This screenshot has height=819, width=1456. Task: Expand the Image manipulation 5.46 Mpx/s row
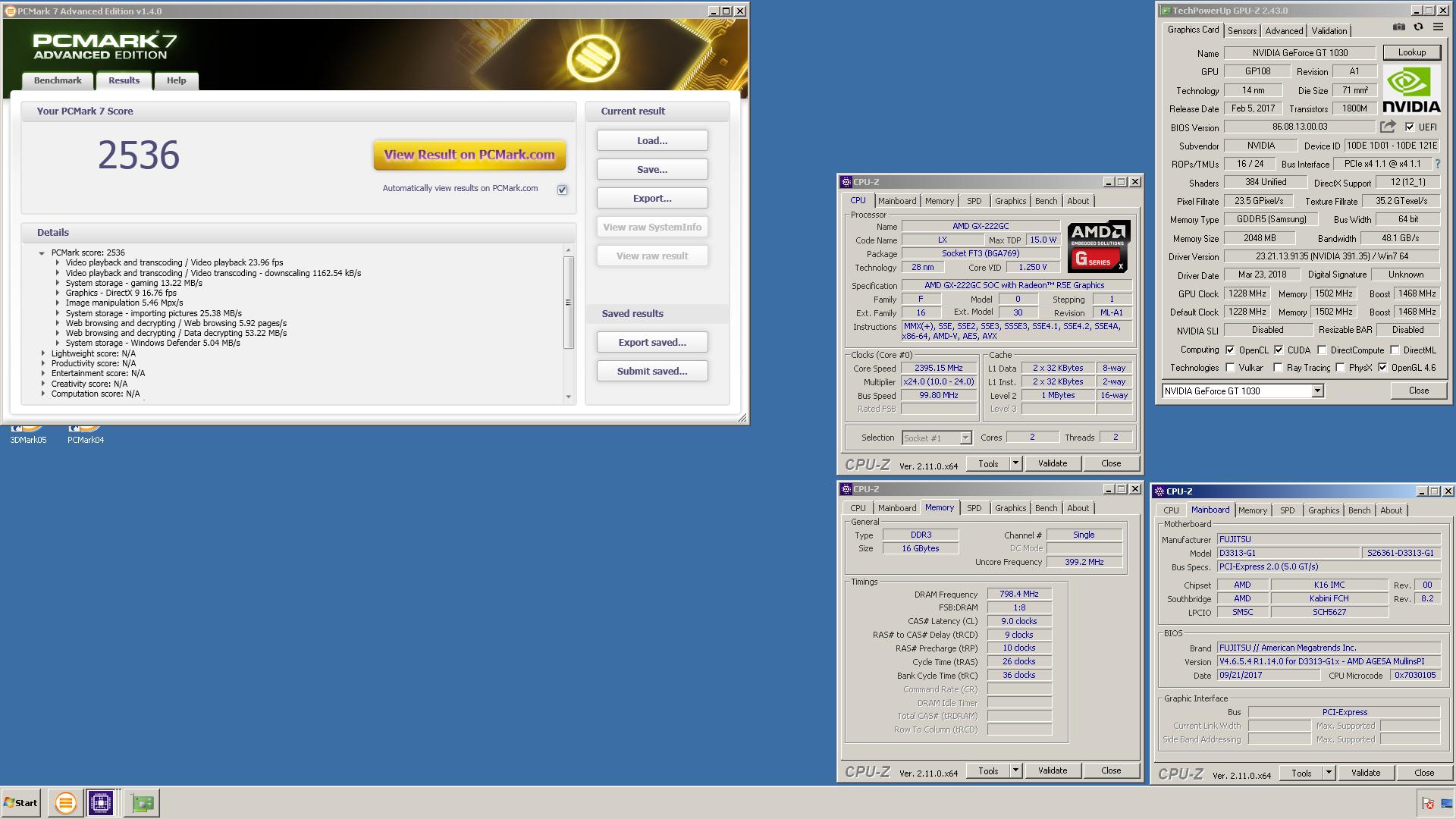tap(57, 303)
